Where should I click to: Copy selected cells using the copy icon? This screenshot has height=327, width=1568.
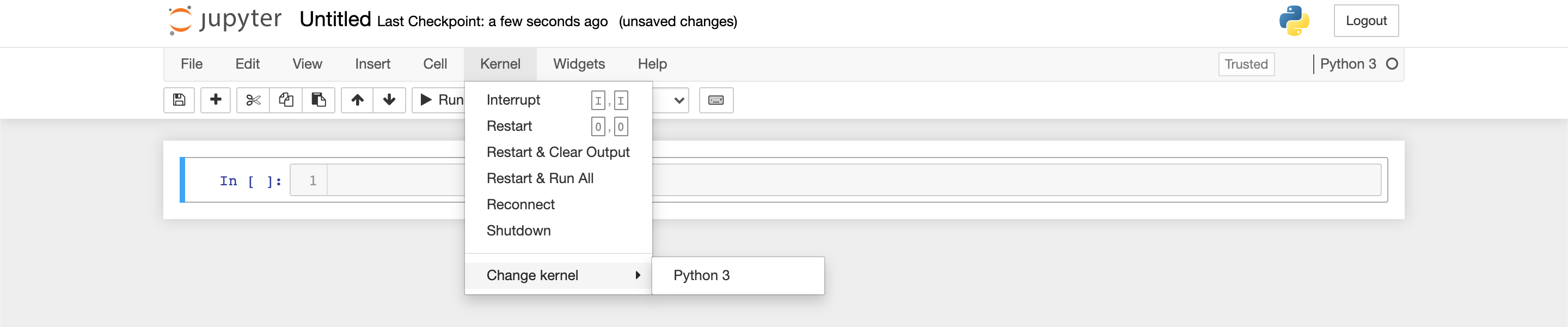pos(286,100)
